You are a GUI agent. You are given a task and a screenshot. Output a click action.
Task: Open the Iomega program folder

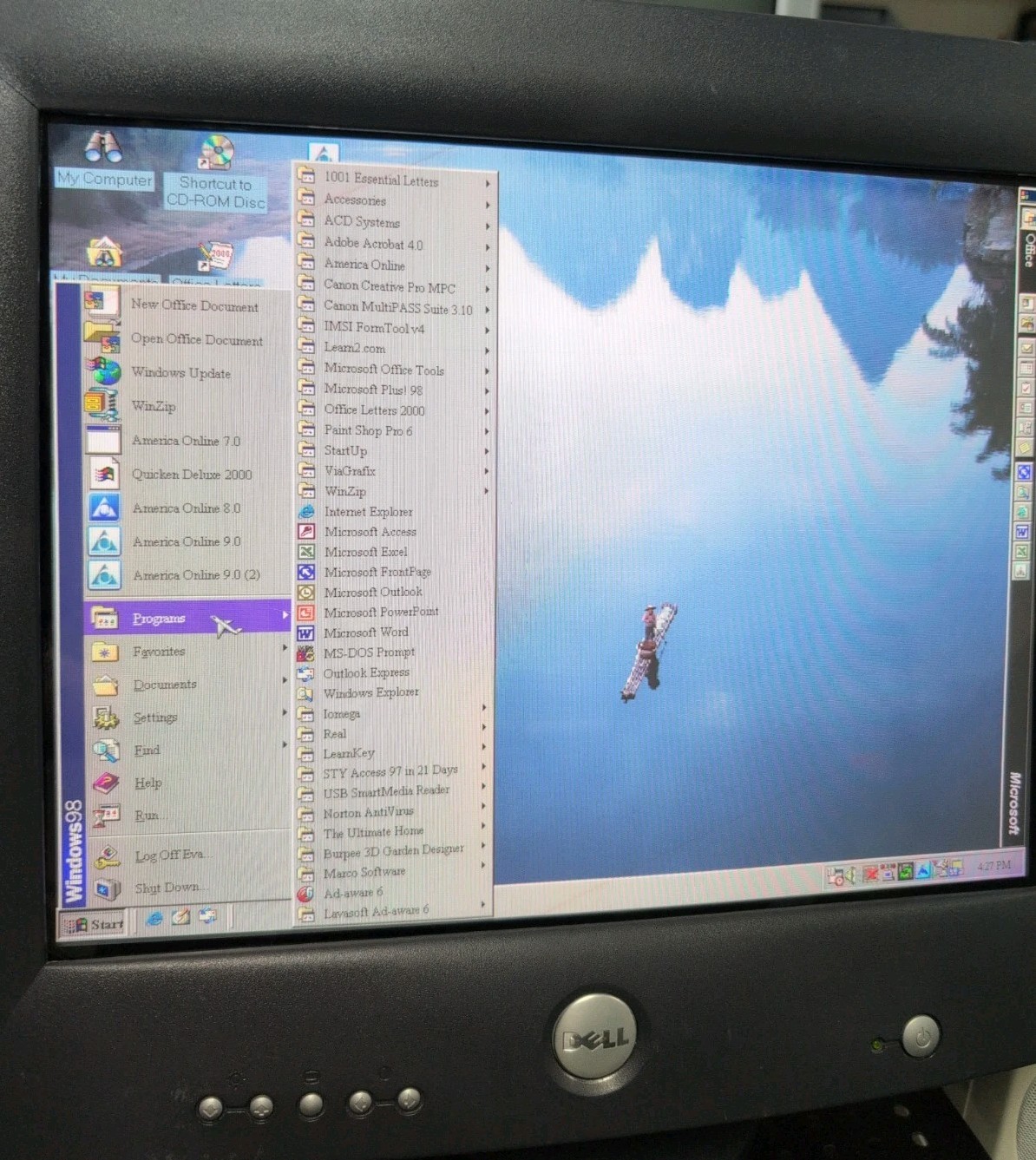coord(393,713)
